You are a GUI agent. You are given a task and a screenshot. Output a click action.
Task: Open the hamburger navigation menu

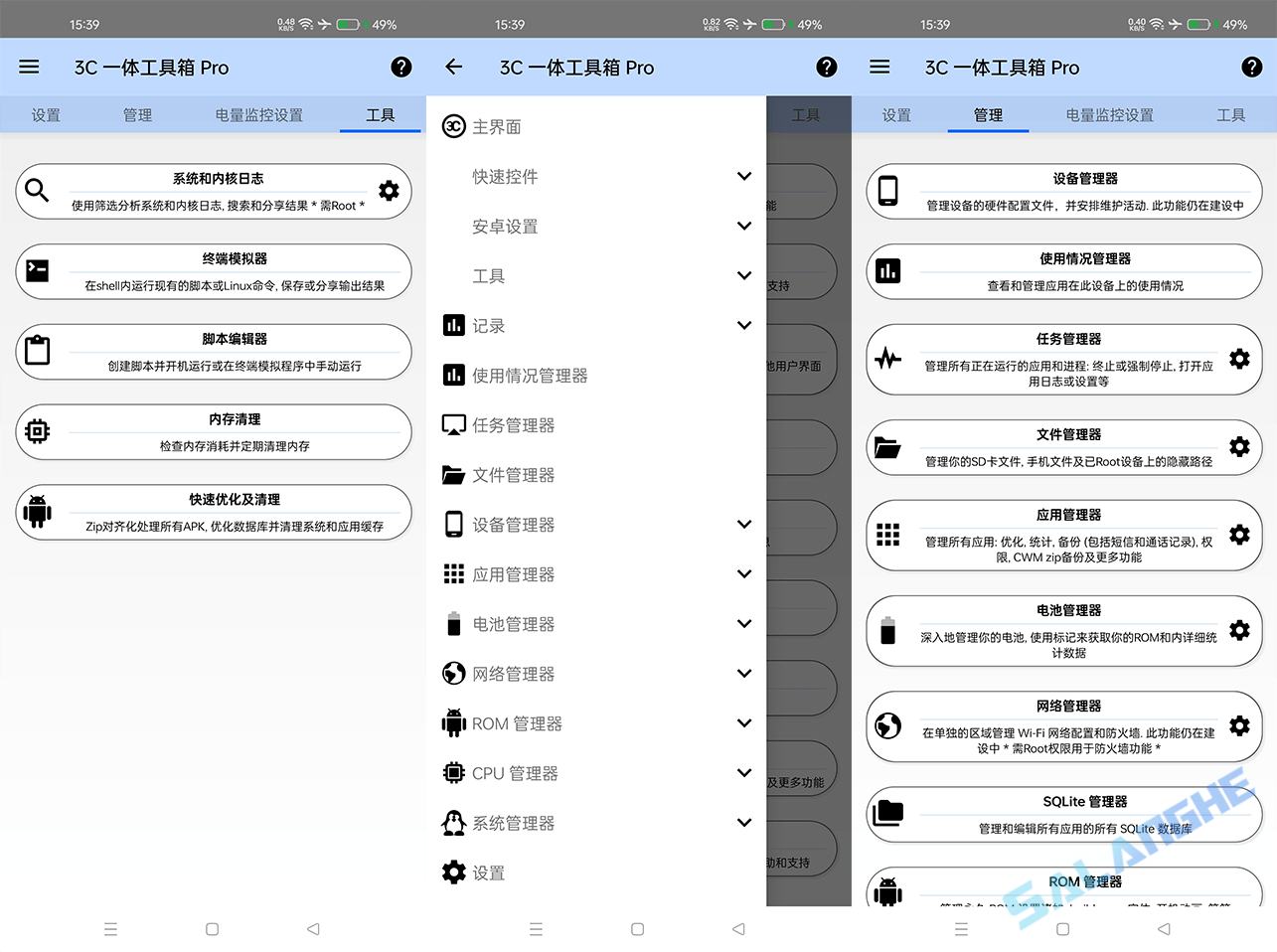coord(29,67)
